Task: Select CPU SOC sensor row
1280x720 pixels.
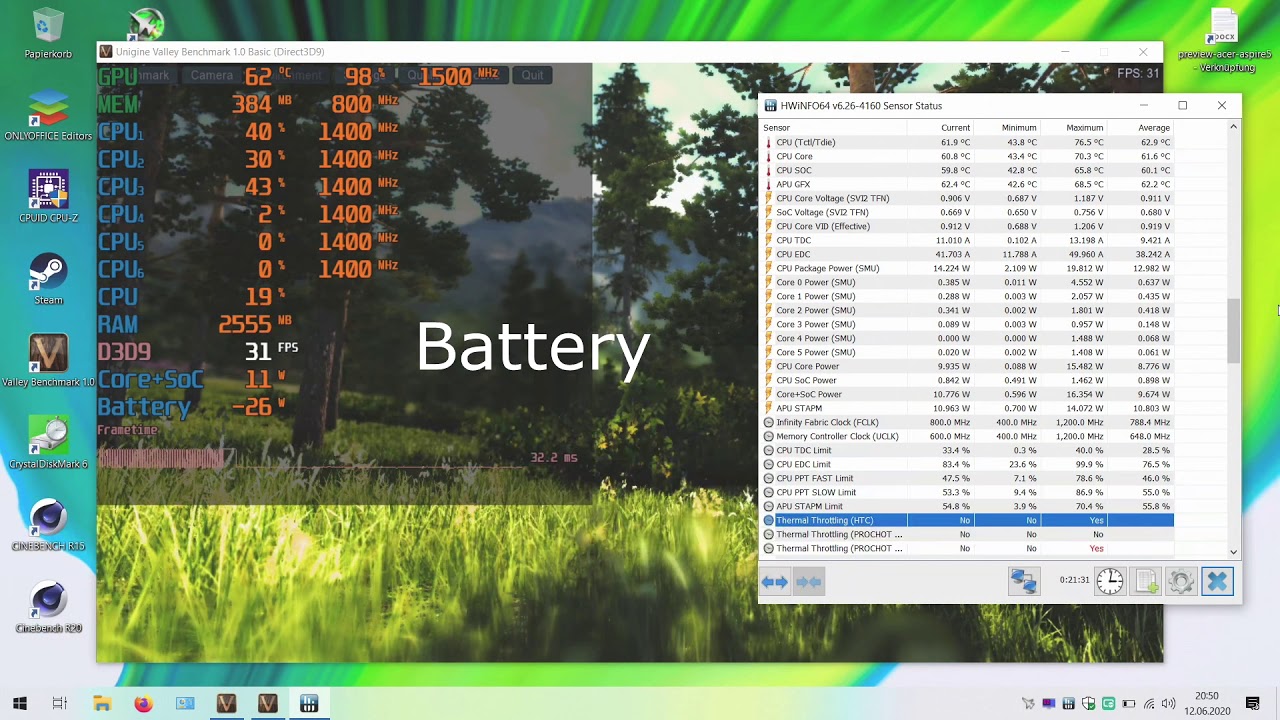Action: [x=966, y=170]
